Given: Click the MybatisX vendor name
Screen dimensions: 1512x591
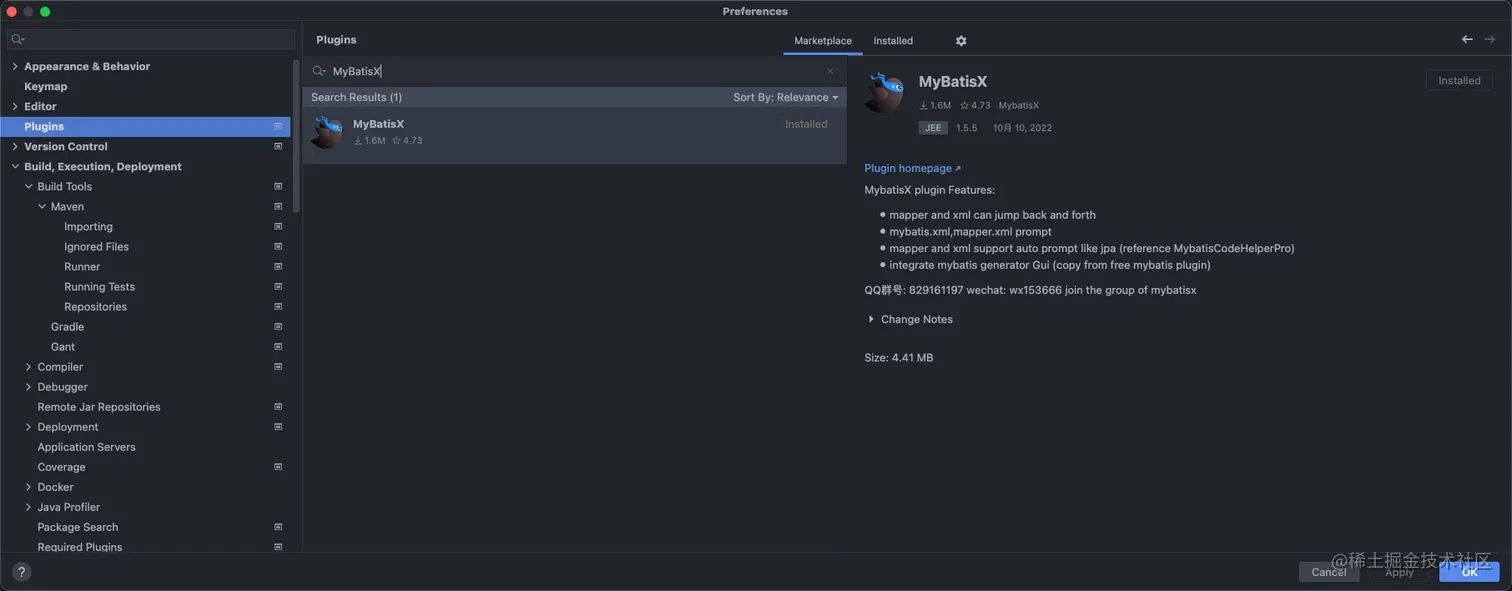Looking at the screenshot, I should [x=1018, y=105].
